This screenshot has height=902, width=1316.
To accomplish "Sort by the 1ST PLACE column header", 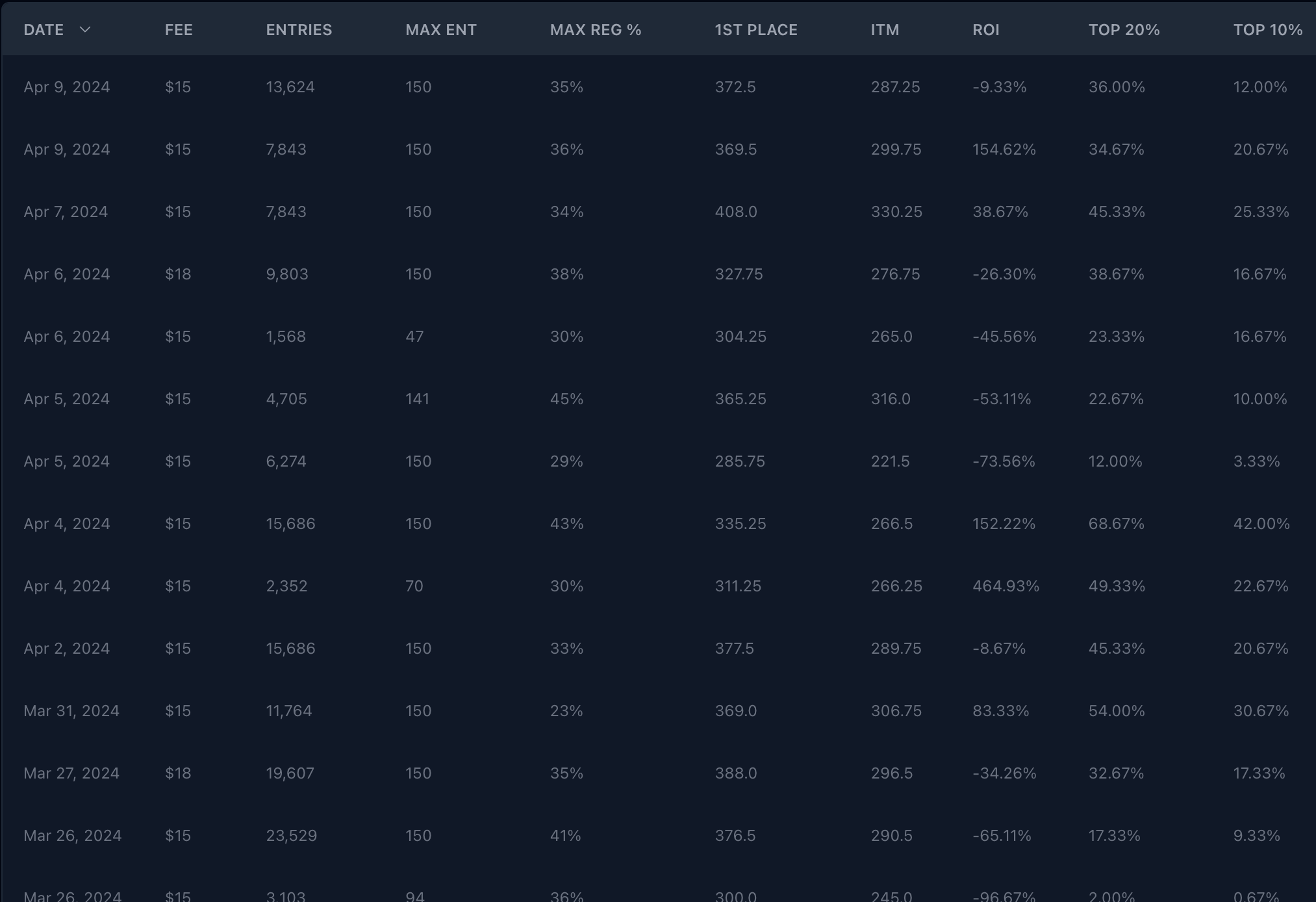I will [x=756, y=30].
